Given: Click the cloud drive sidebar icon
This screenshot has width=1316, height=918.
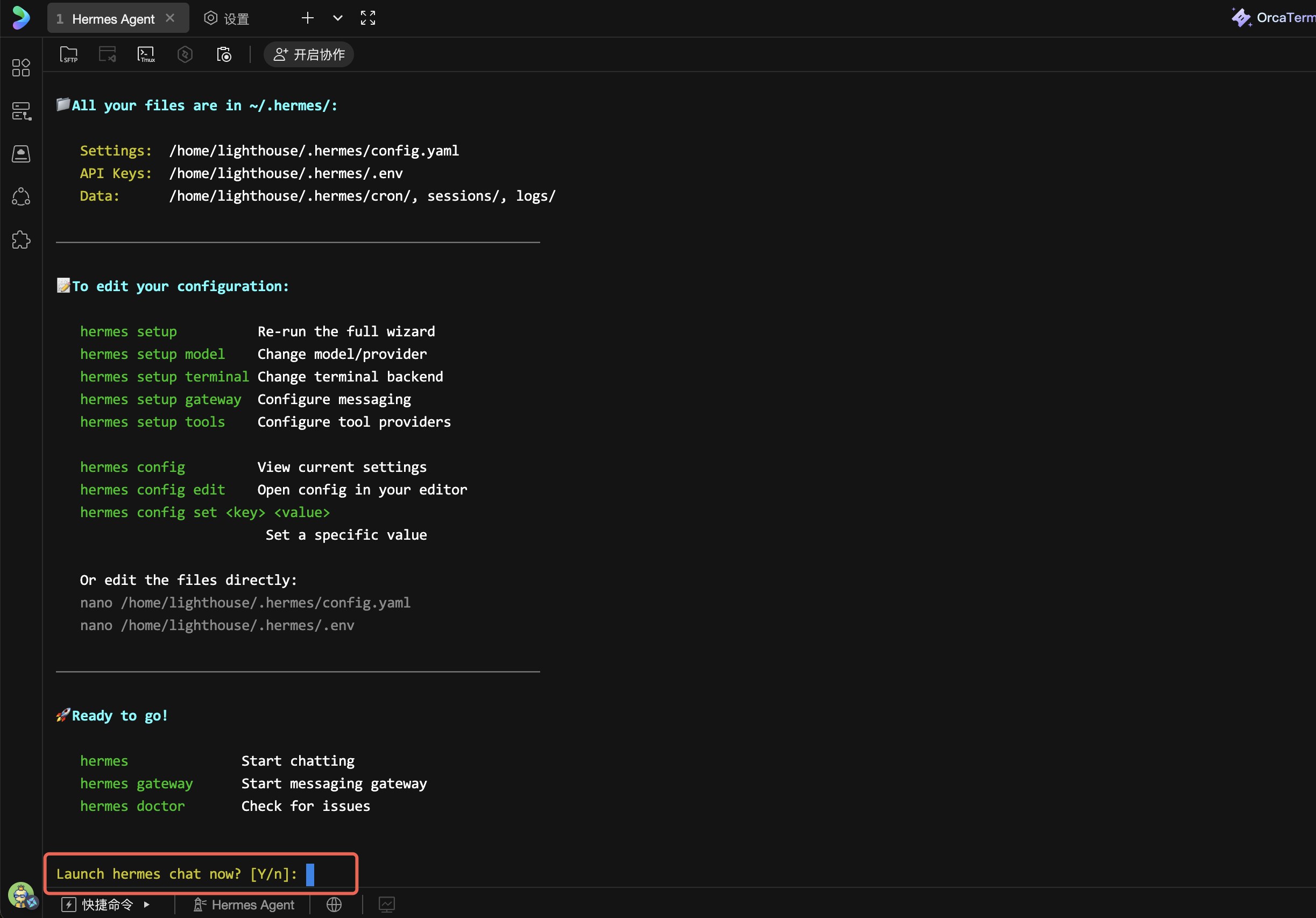Looking at the screenshot, I should 21,154.
